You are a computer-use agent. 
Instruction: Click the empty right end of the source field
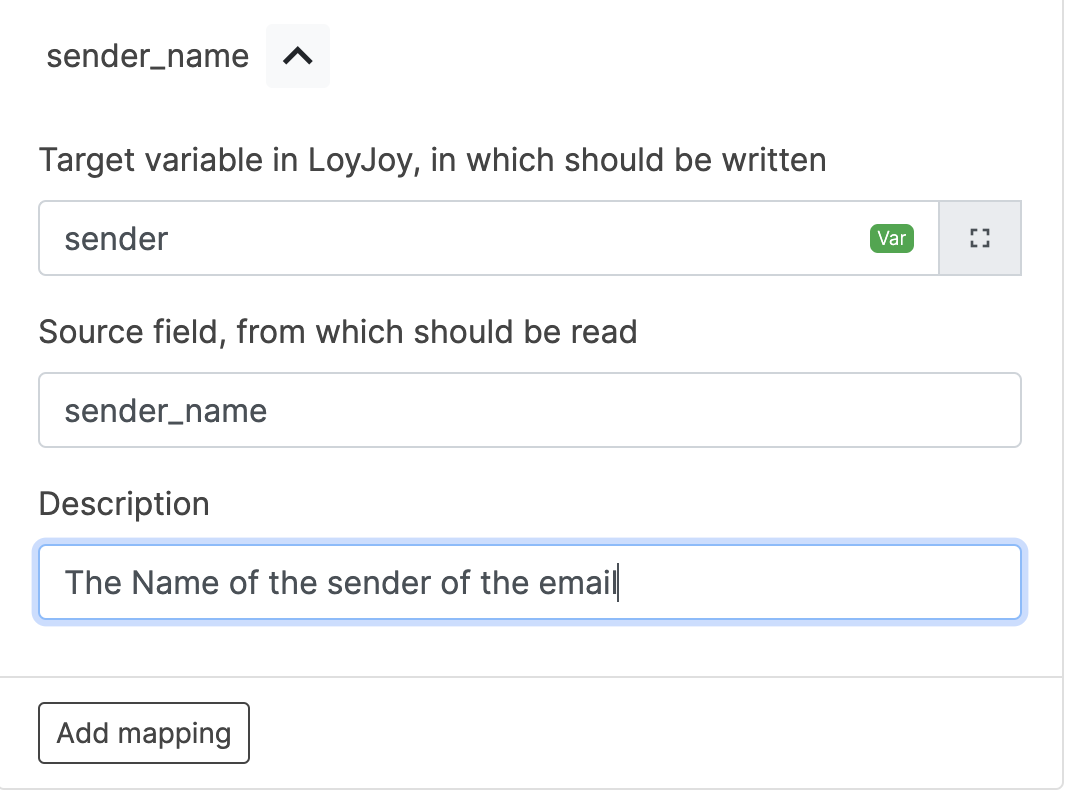900,410
